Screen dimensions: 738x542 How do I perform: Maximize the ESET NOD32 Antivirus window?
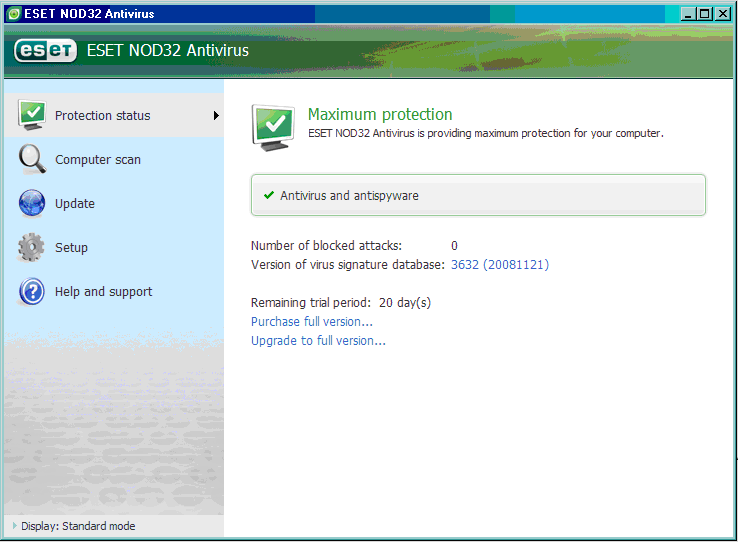pyautogui.click(x=705, y=14)
